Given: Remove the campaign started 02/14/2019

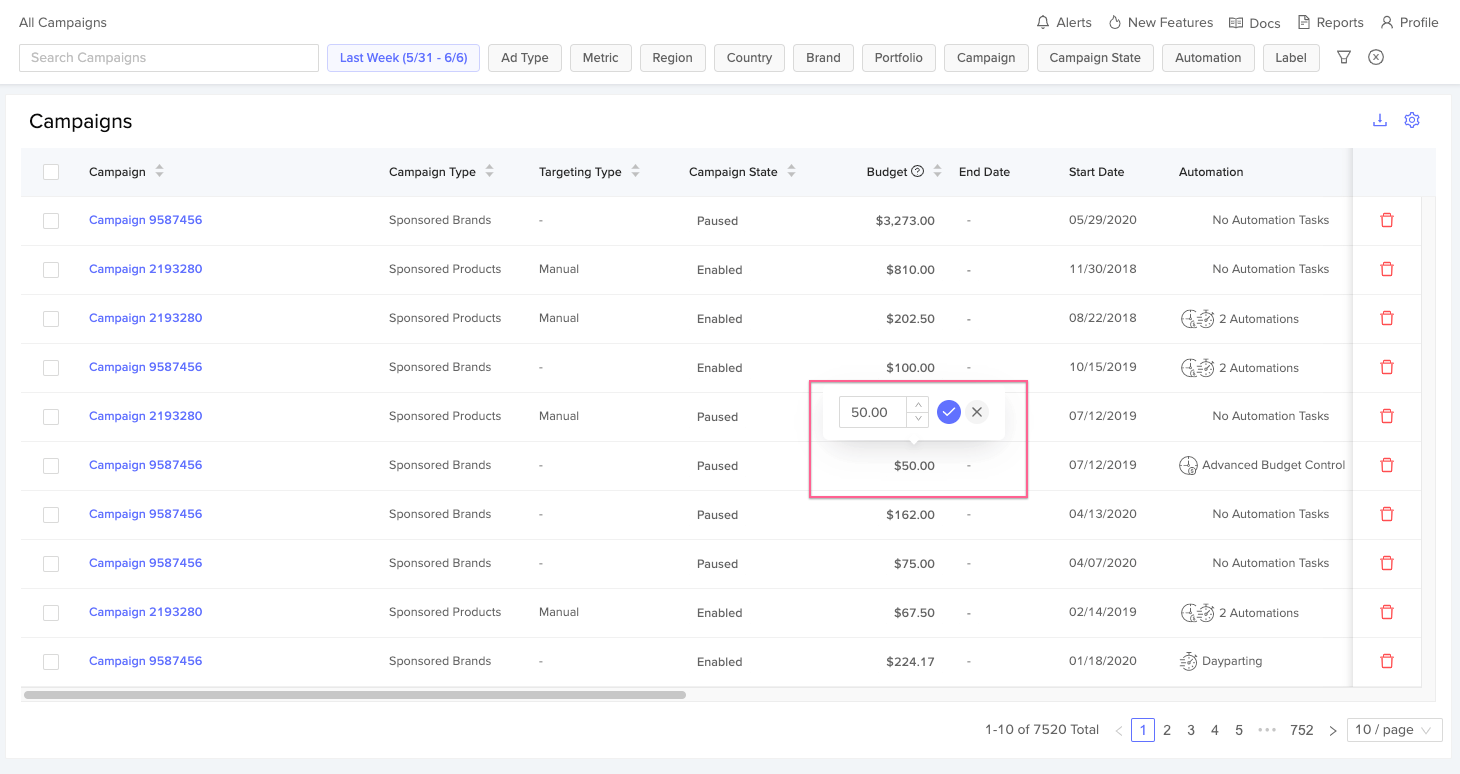Looking at the screenshot, I should pos(1387,612).
